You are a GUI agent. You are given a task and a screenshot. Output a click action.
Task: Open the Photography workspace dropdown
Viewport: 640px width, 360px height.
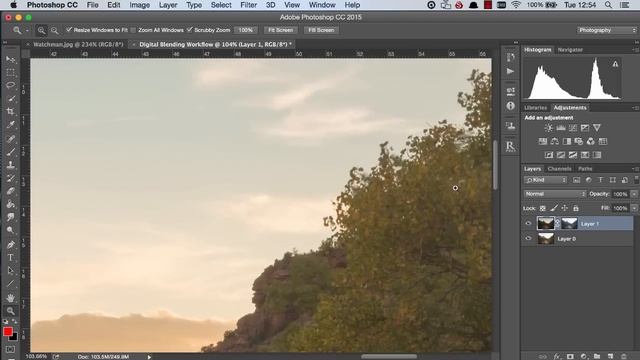(607, 30)
